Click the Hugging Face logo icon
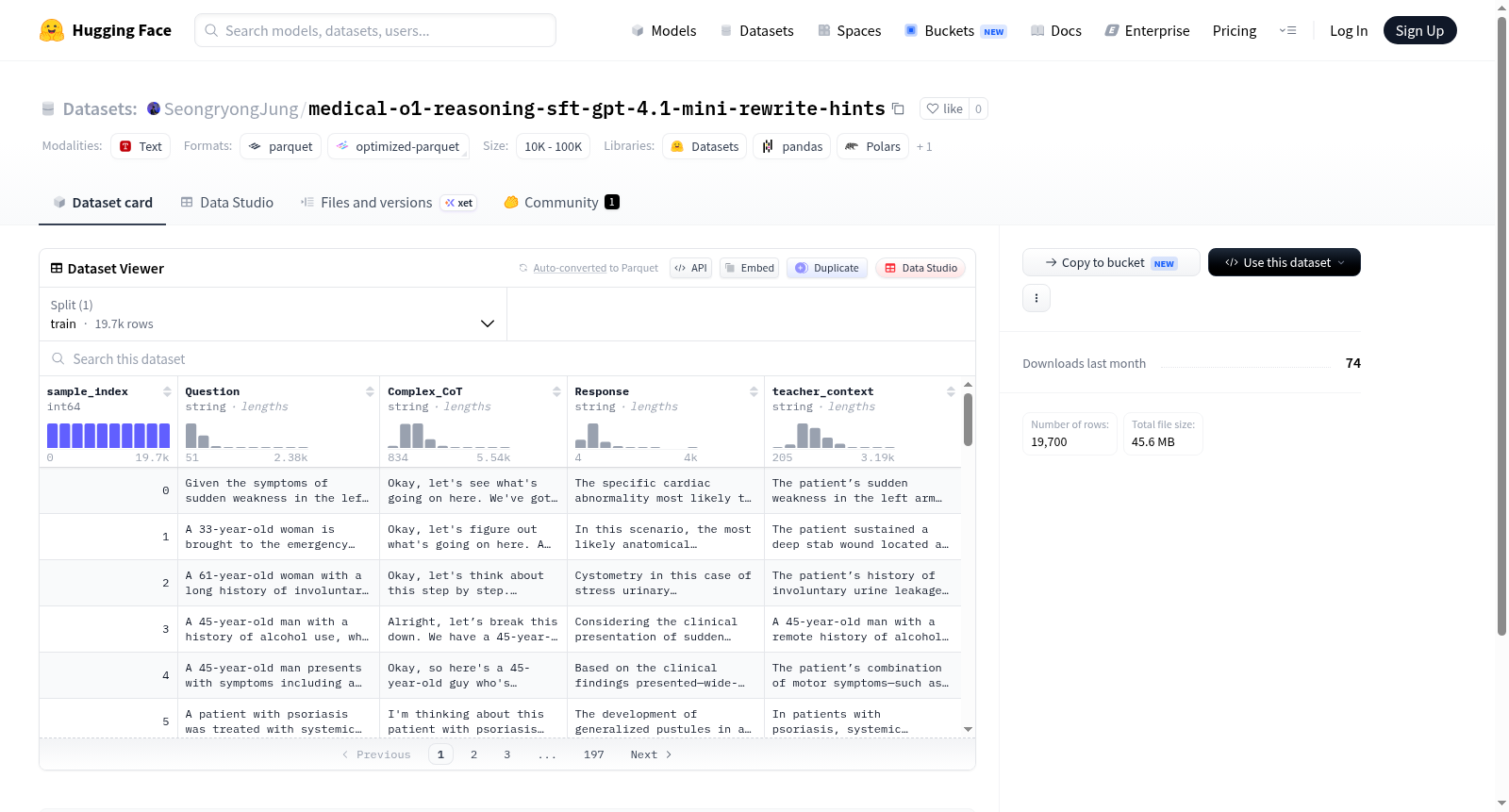 coord(52,30)
